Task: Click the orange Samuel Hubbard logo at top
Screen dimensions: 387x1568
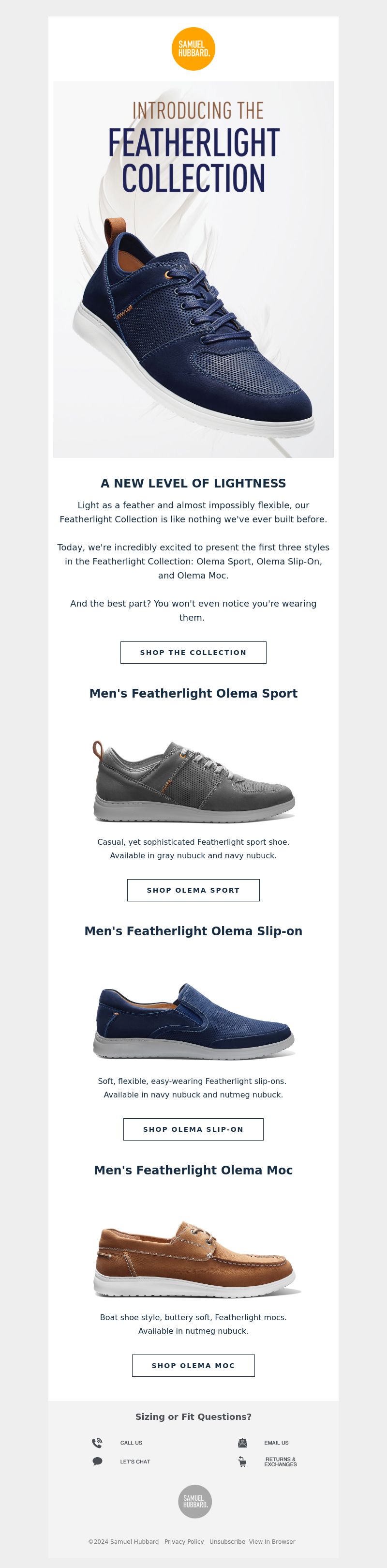Action: (193, 49)
